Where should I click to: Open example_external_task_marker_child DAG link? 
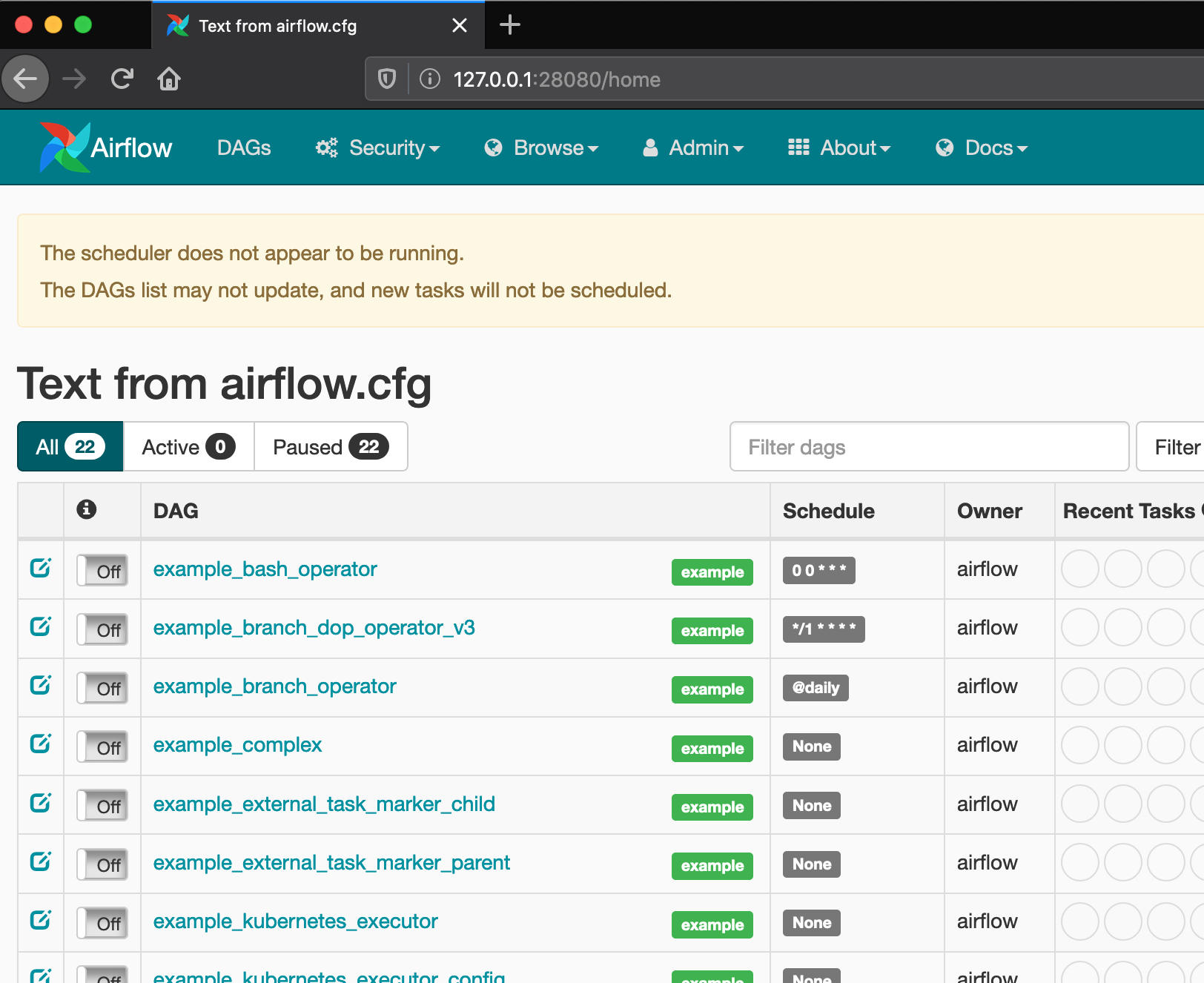click(x=324, y=804)
